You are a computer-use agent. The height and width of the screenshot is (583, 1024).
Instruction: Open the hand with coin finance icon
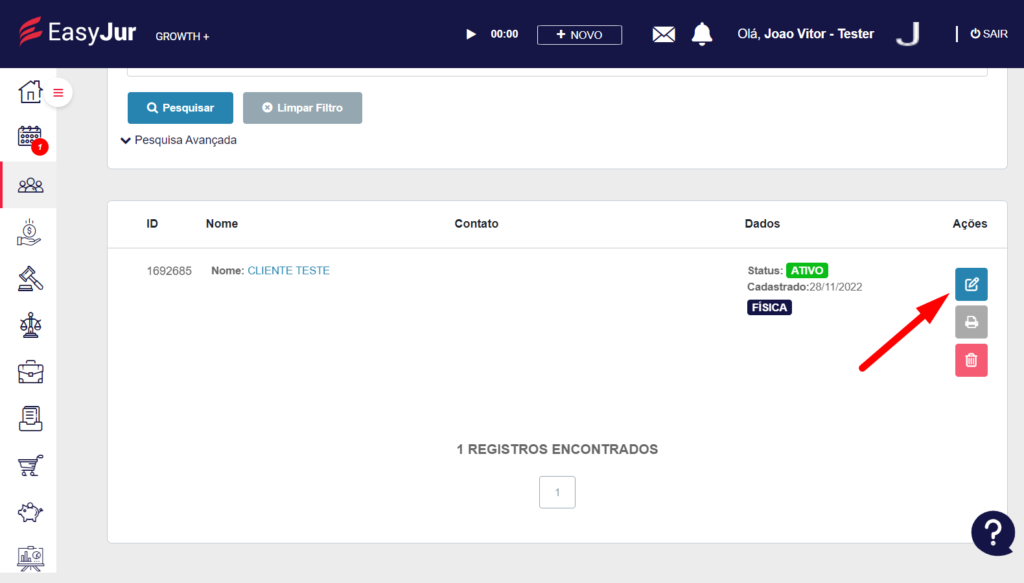pyautogui.click(x=29, y=233)
